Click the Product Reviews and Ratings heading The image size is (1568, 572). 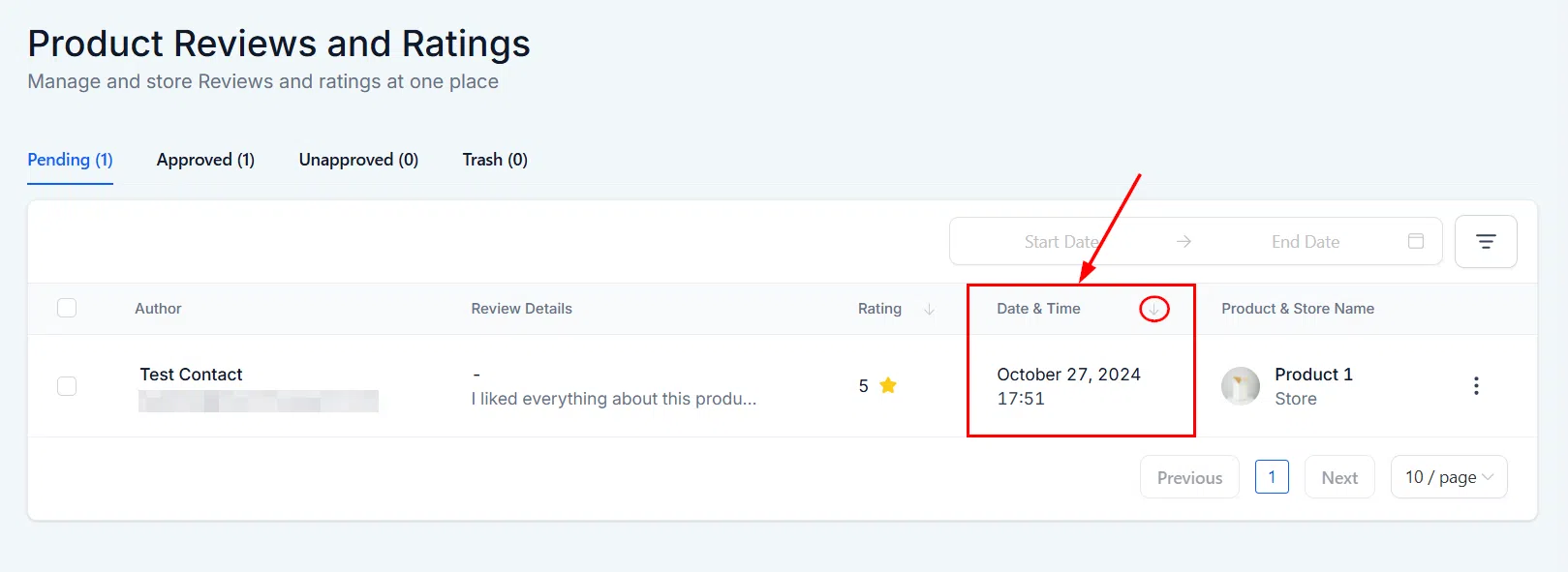[x=279, y=44]
